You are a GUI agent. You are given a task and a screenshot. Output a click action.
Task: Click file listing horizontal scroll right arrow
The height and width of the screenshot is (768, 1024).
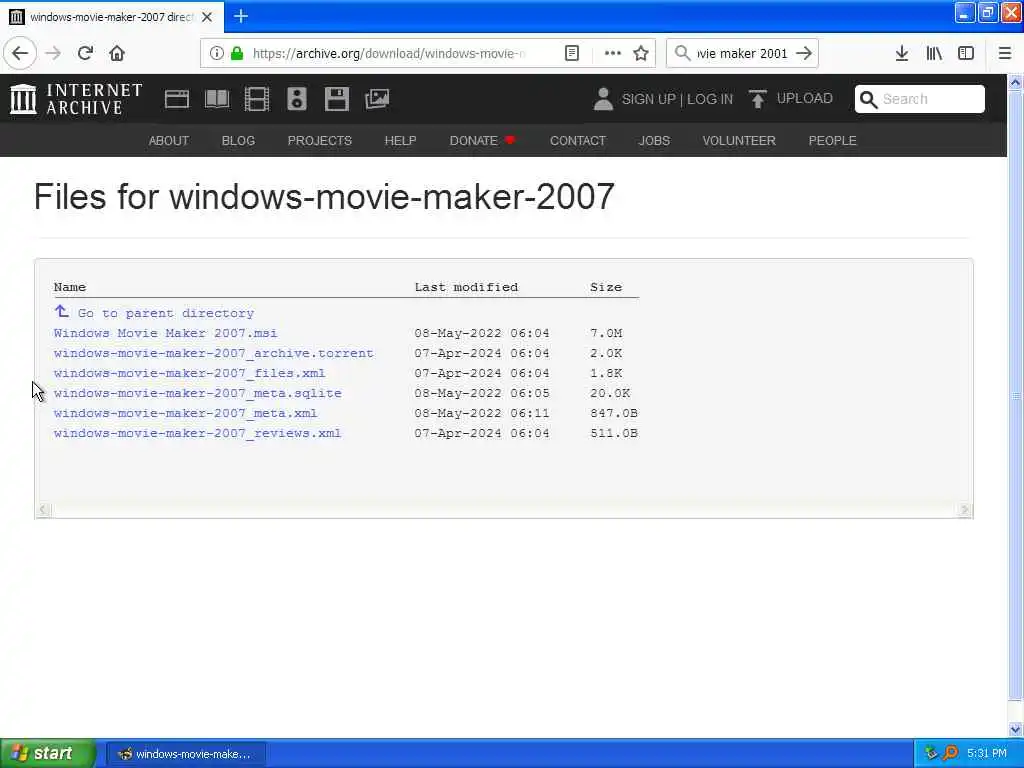965,509
